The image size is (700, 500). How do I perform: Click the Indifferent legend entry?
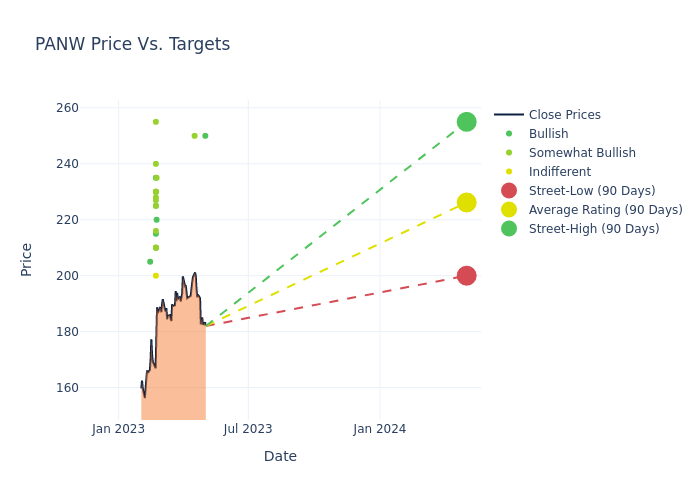(559, 172)
